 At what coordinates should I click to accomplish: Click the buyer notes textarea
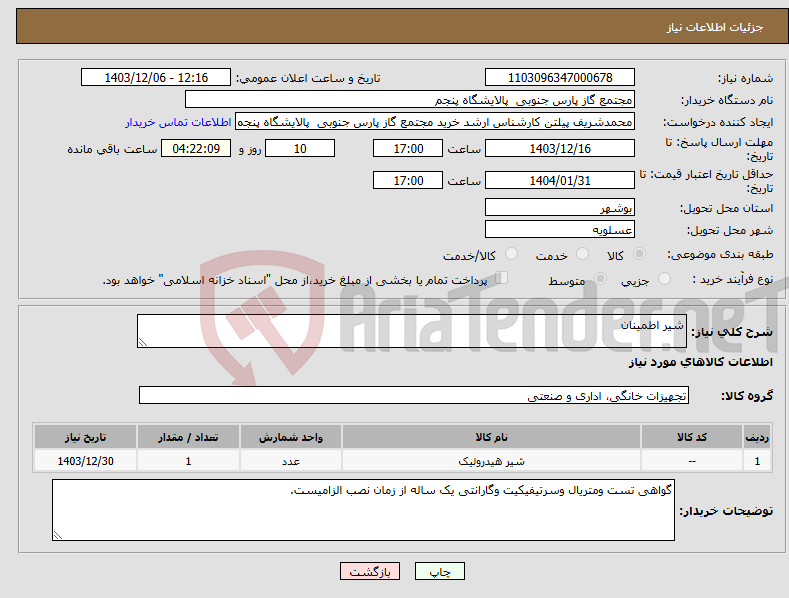(363, 510)
